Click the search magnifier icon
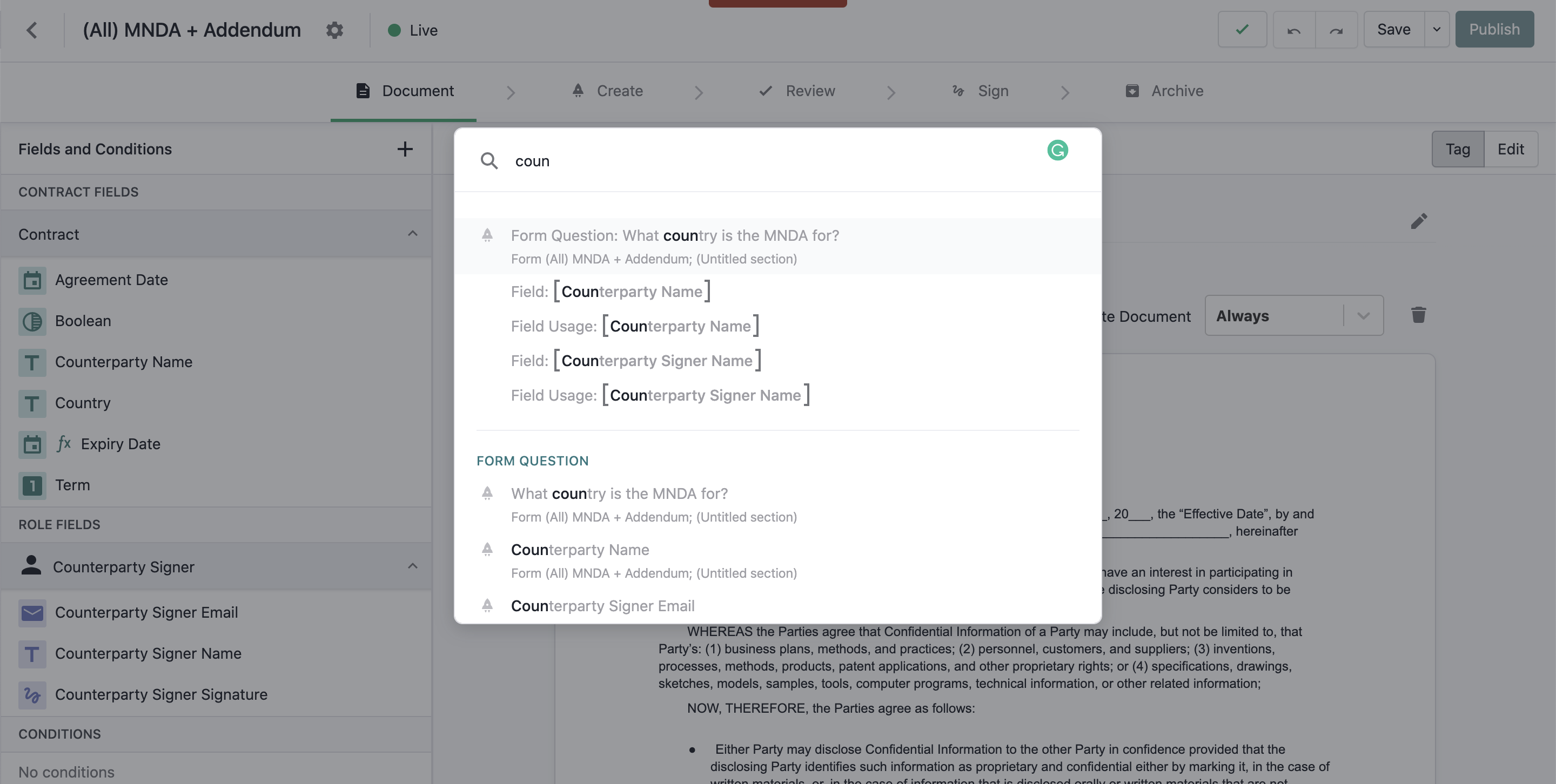Image resolution: width=1556 pixels, height=784 pixels. (x=488, y=161)
